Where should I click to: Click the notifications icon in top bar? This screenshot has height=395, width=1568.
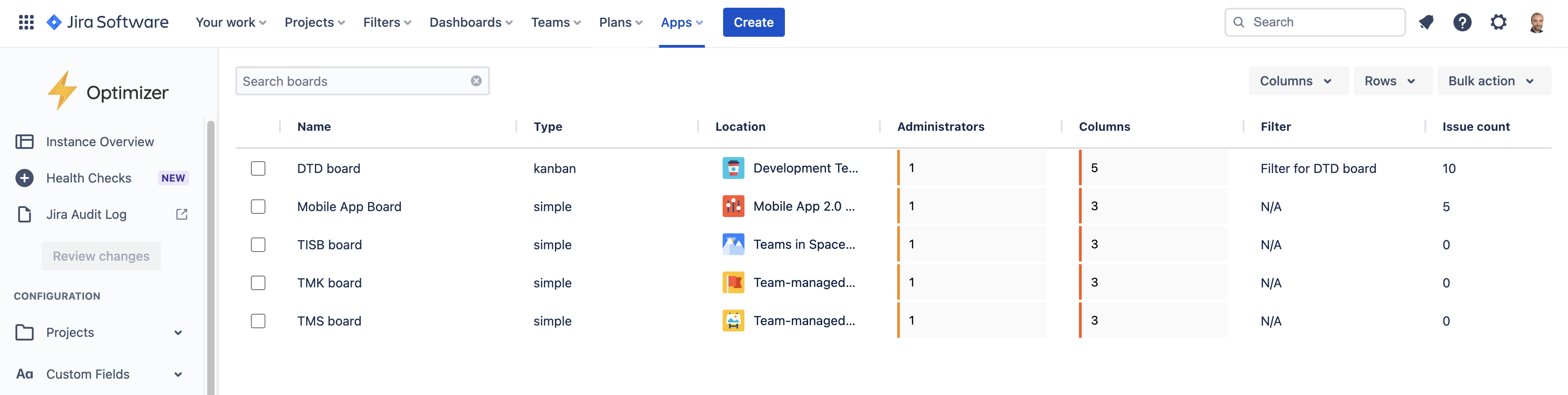(x=1426, y=23)
